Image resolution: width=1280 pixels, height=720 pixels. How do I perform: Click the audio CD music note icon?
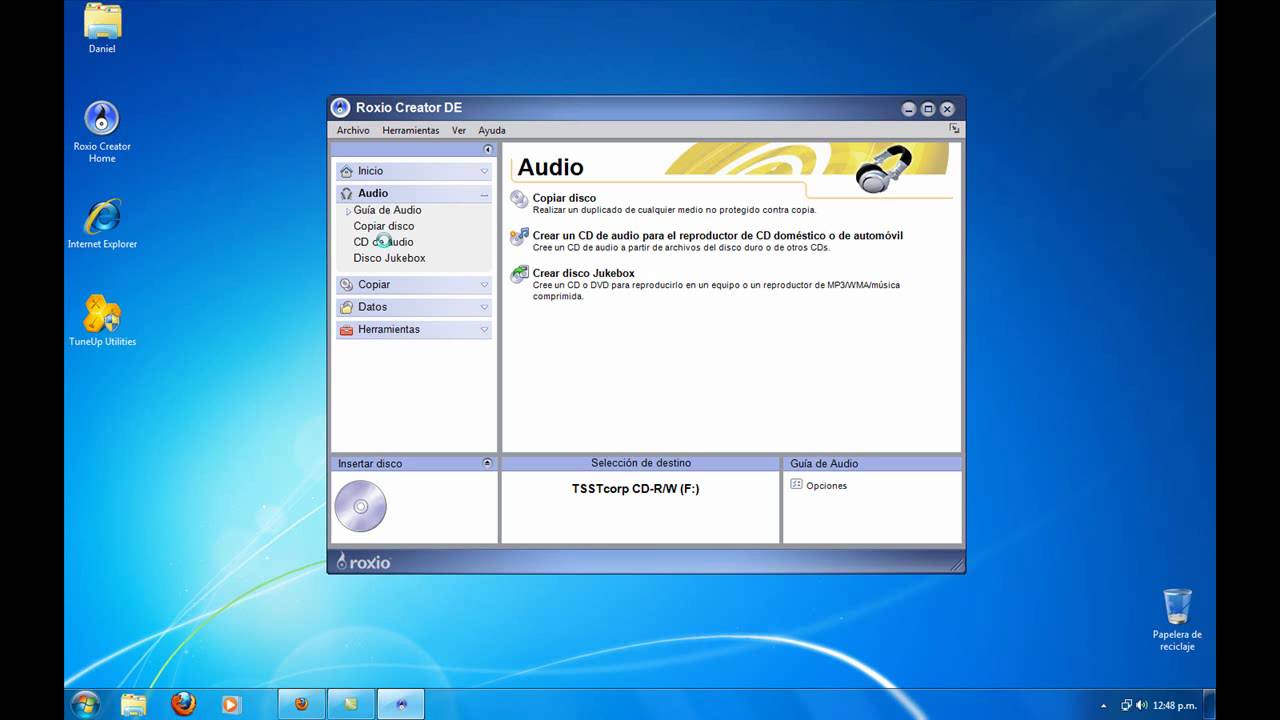pyautogui.click(x=519, y=237)
